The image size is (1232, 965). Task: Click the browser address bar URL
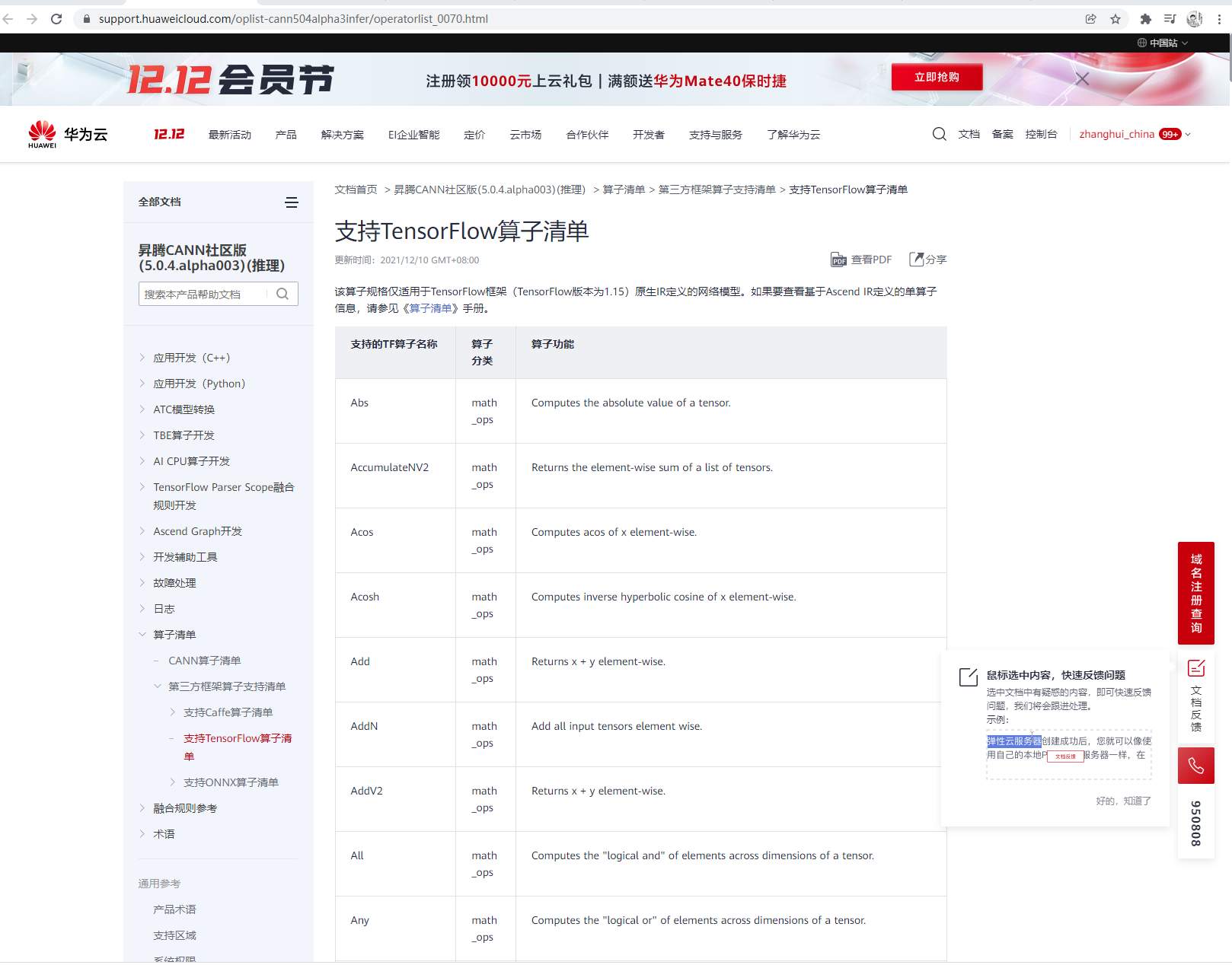(293, 19)
